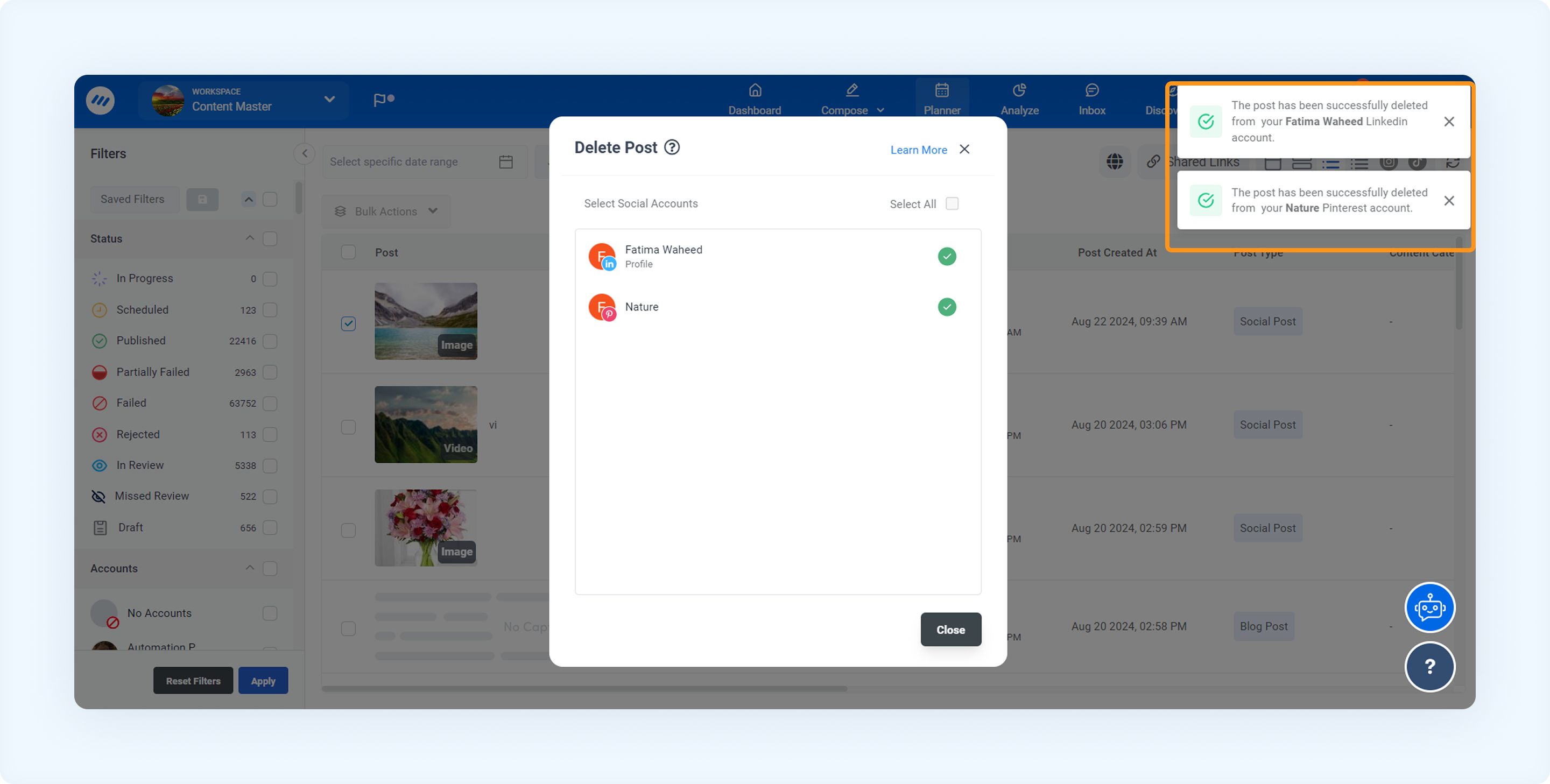Image resolution: width=1550 pixels, height=784 pixels.
Task: Click the Select specific date range field
Action: point(425,162)
